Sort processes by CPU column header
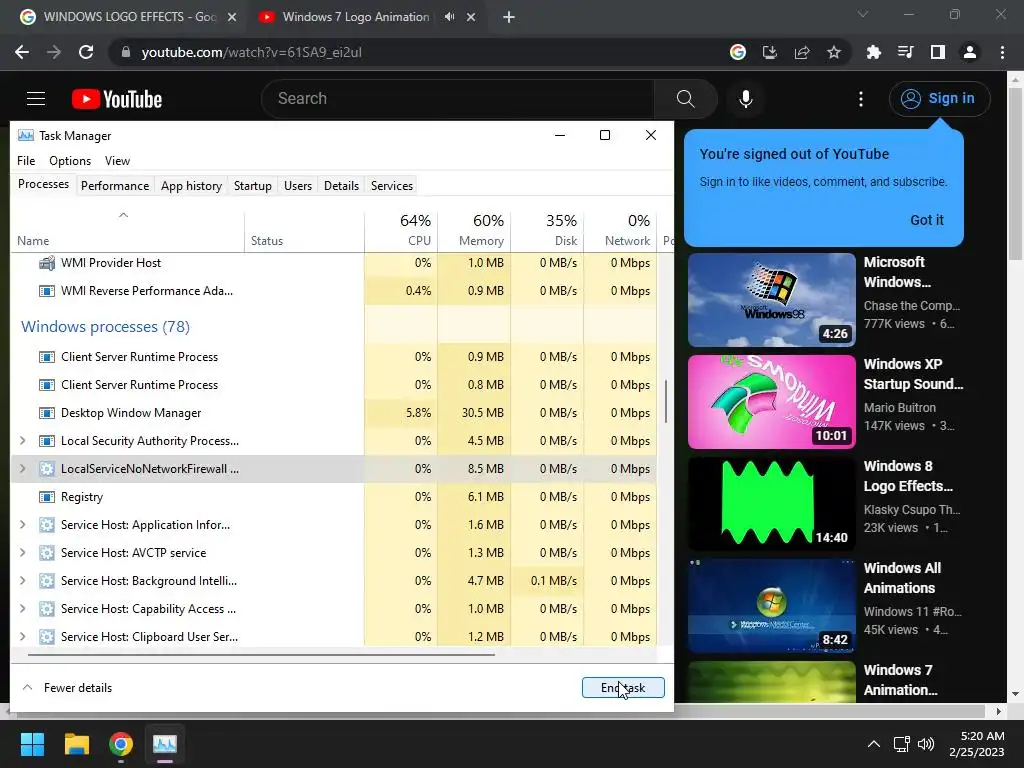This screenshot has height=768, width=1024. point(401,231)
